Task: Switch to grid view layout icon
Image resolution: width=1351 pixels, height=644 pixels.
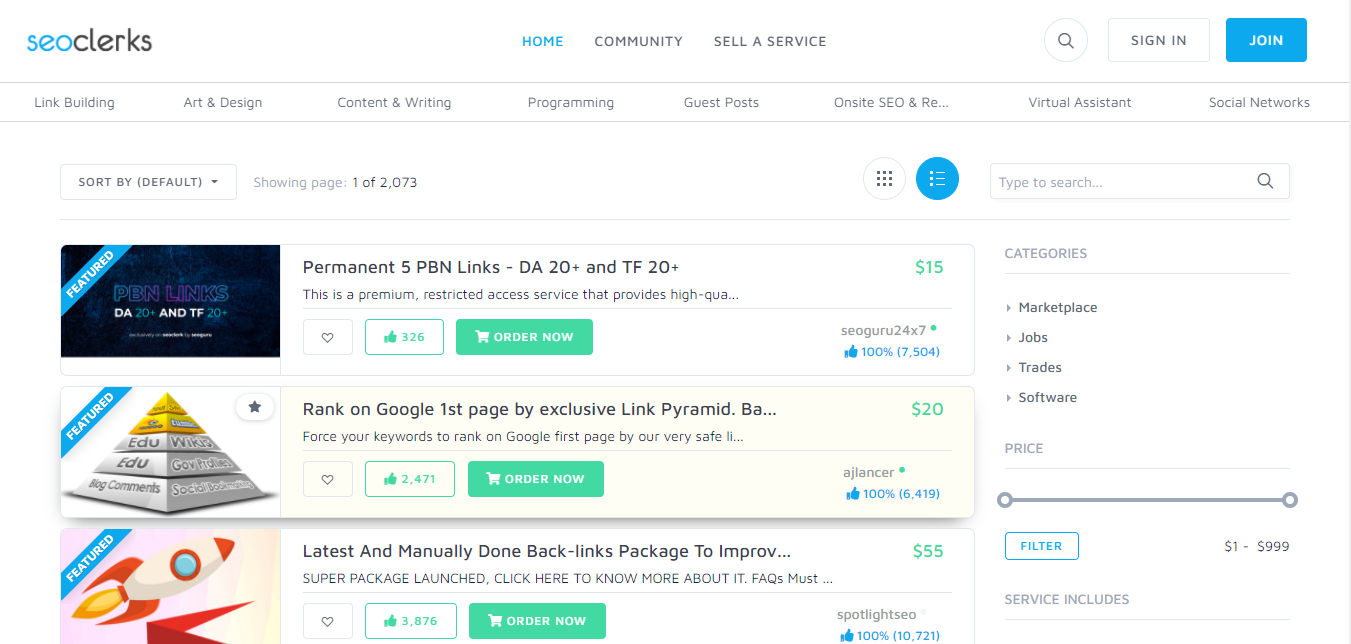Action: 884,179
